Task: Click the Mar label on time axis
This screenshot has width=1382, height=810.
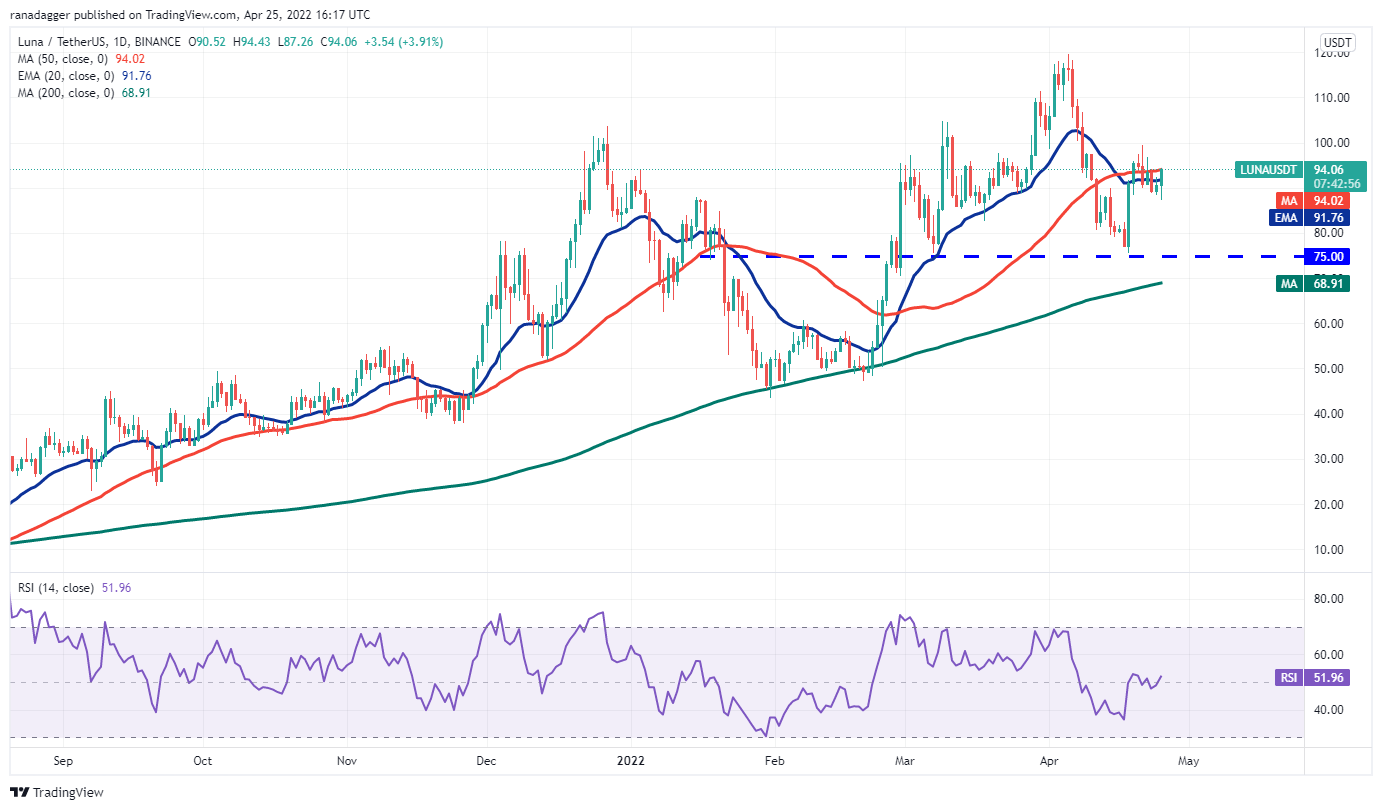Action: coord(904,760)
